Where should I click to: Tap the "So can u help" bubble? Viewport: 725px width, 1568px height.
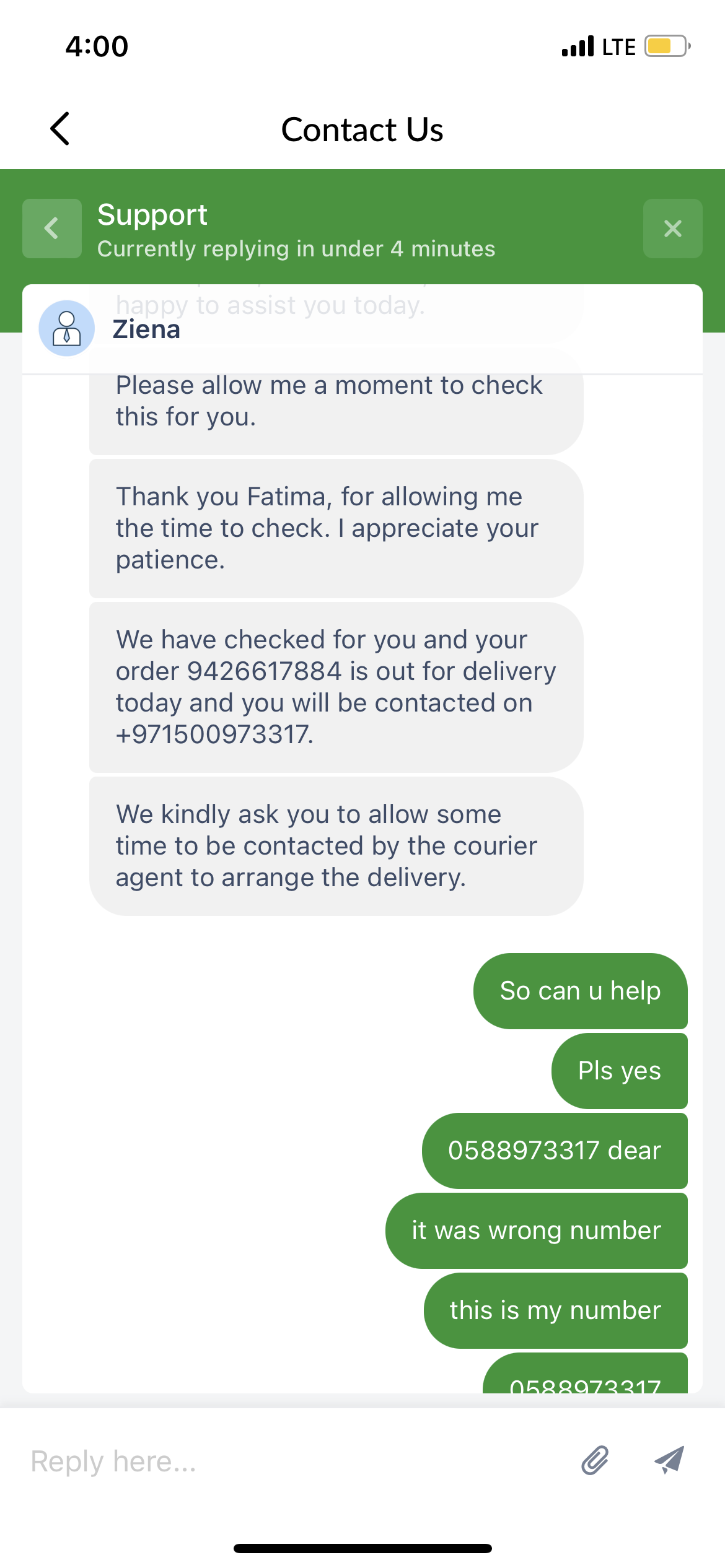[x=580, y=991]
